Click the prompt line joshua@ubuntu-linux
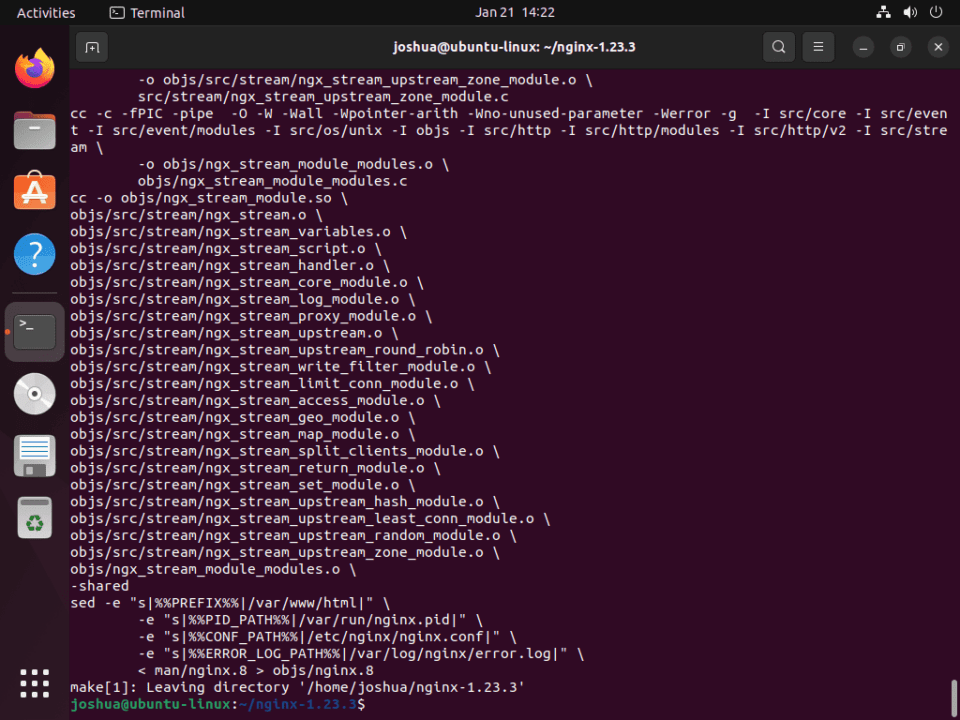The height and width of the screenshot is (720, 960). (x=217, y=704)
